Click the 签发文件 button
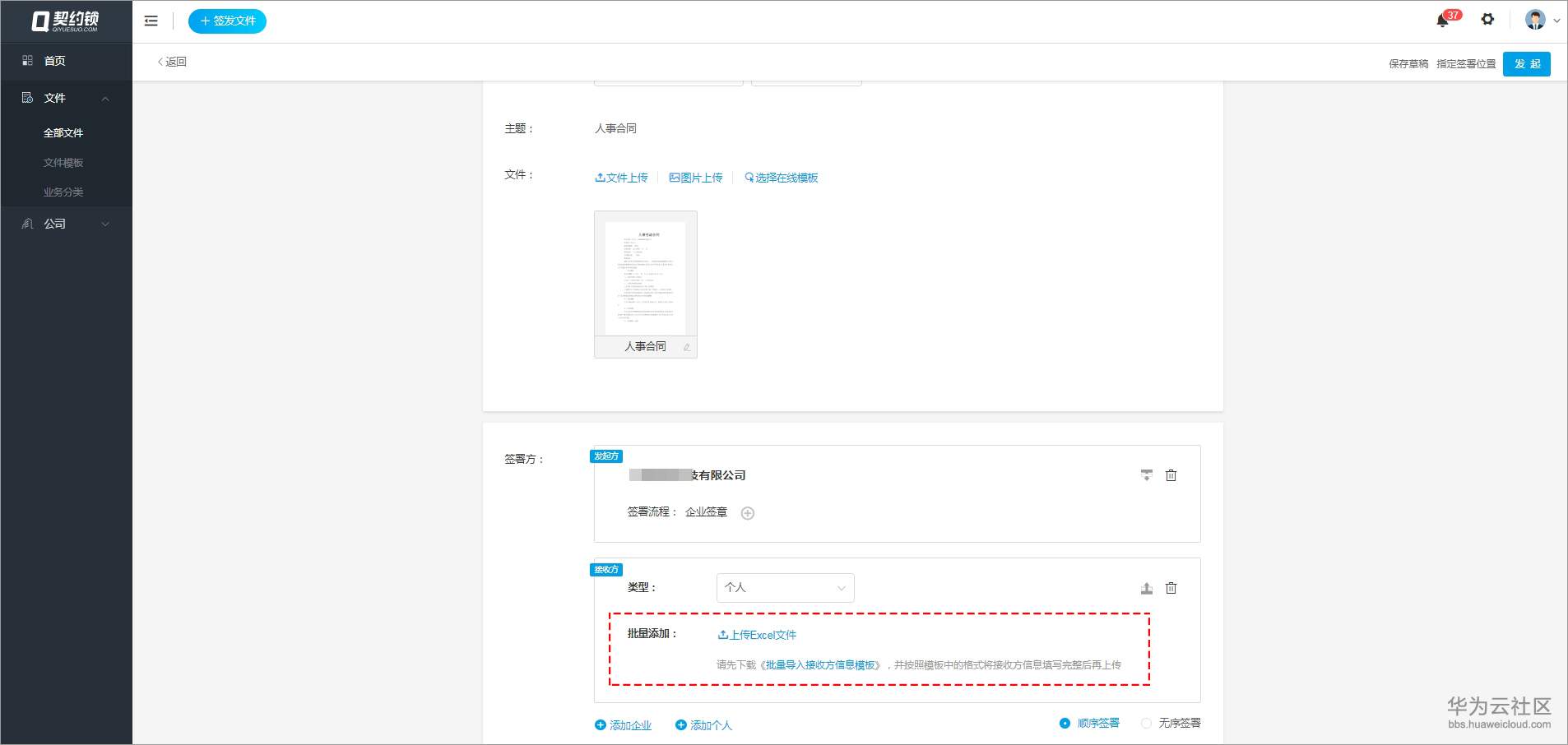1568x745 pixels. (x=227, y=21)
